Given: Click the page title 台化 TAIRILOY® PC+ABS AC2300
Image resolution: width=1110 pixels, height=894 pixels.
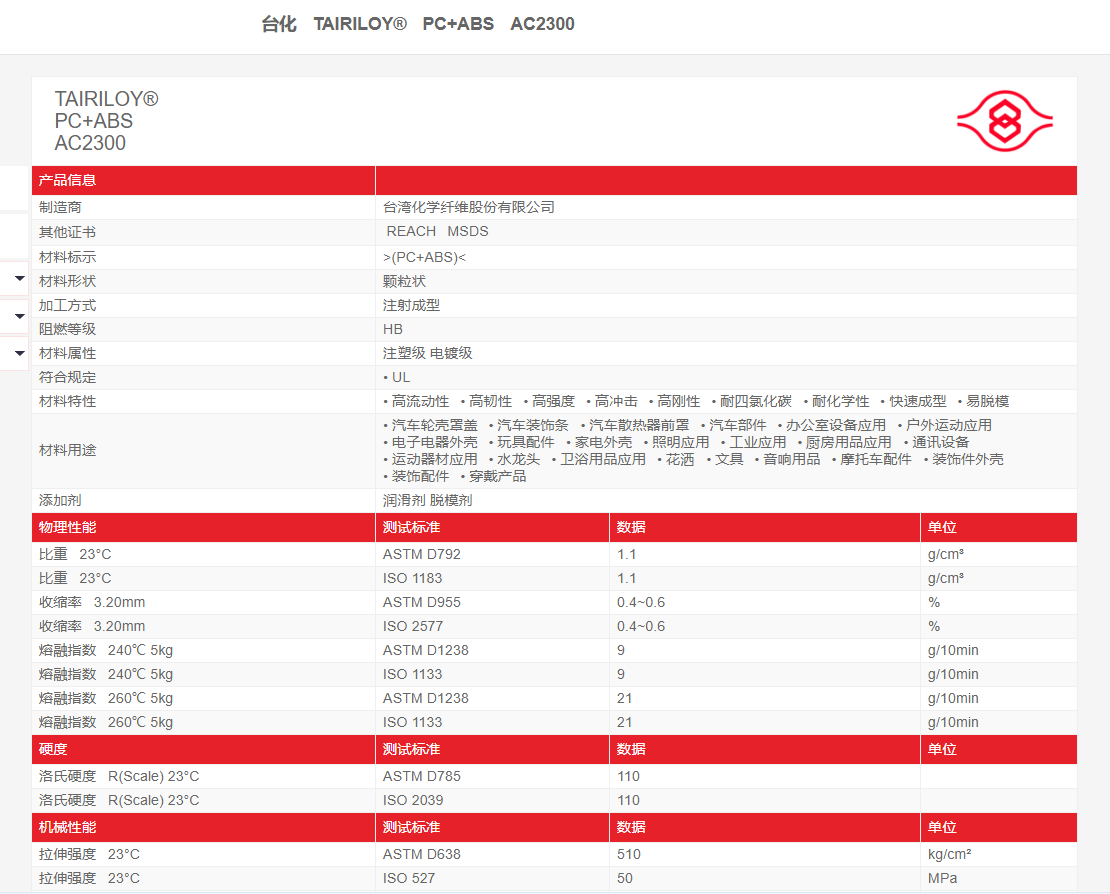Looking at the screenshot, I should click(418, 24).
